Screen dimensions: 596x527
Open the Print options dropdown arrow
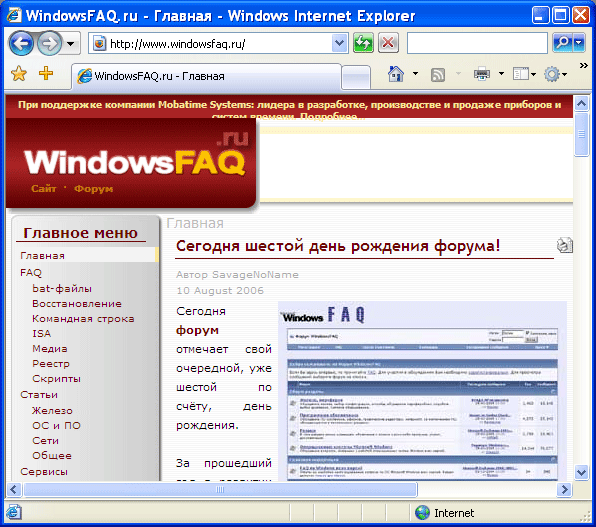click(x=501, y=74)
